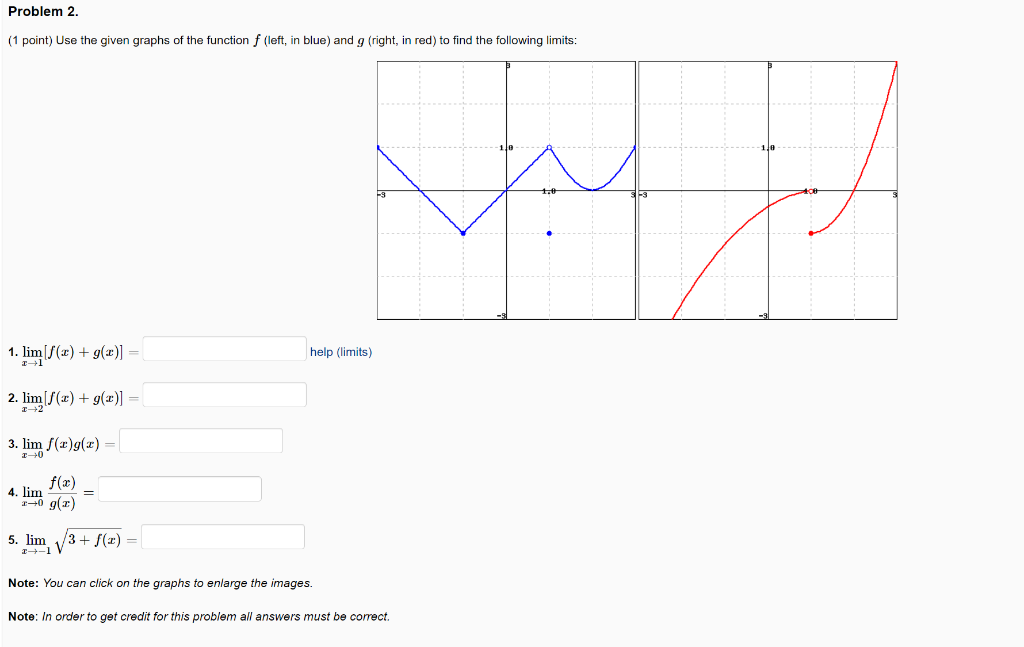This screenshot has height=647, width=1024.
Task: Enlarge the red graph of g
Action: click(x=768, y=191)
